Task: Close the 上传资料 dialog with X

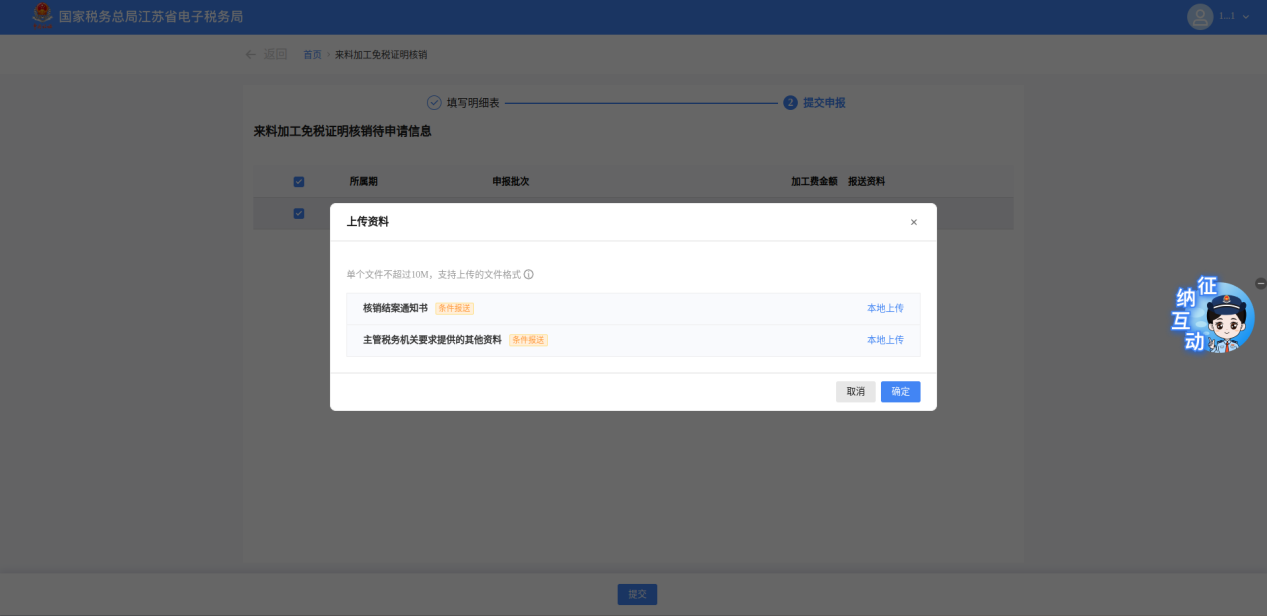Action: click(x=913, y=222)
